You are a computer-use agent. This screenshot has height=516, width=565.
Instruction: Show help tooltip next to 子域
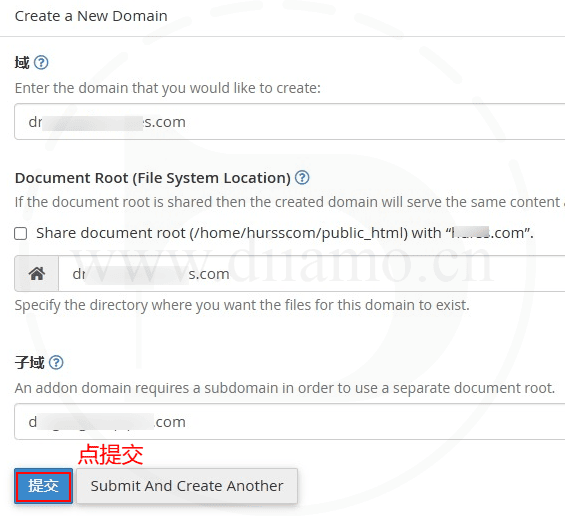tap(56, 362)
